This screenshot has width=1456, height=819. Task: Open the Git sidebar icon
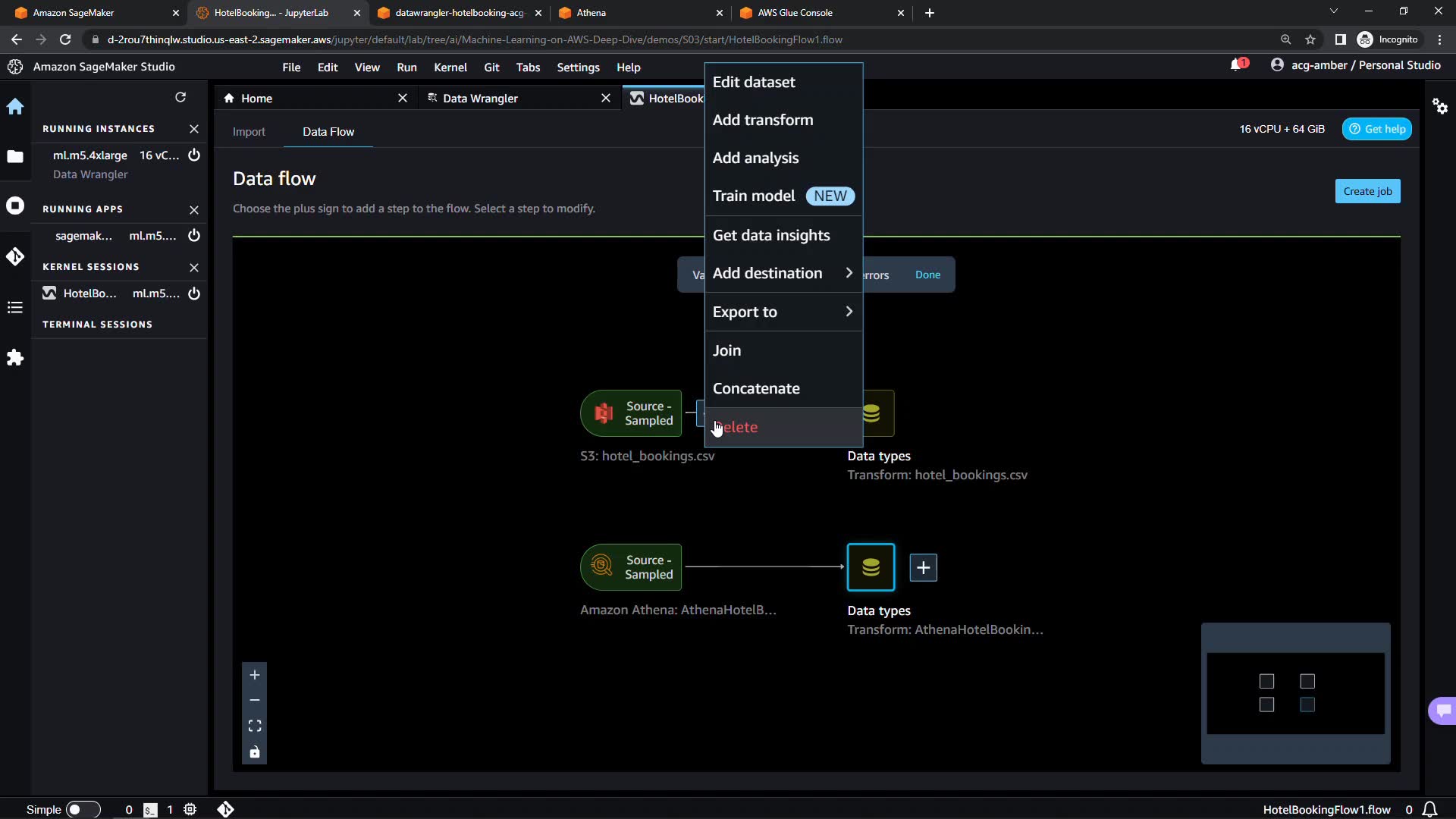point(15,256)
